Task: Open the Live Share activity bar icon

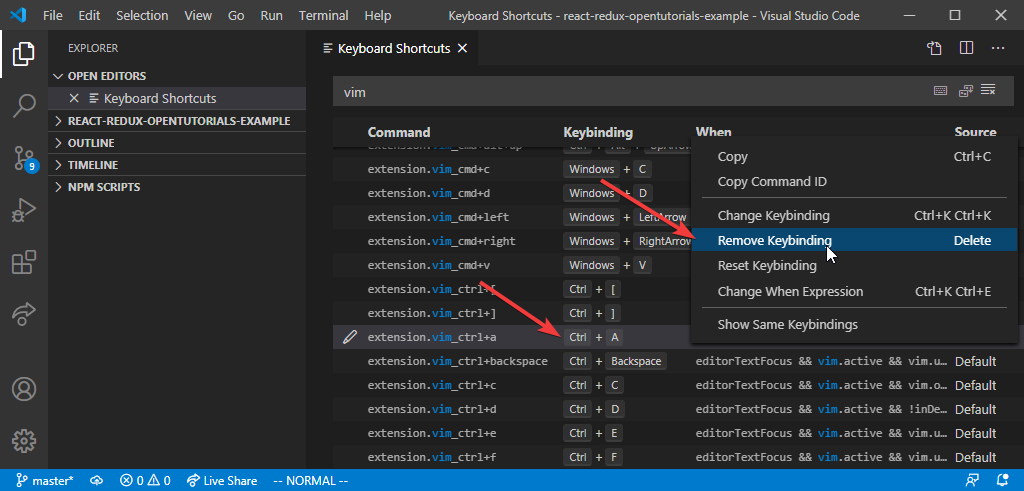Action: tap(24, 315)
